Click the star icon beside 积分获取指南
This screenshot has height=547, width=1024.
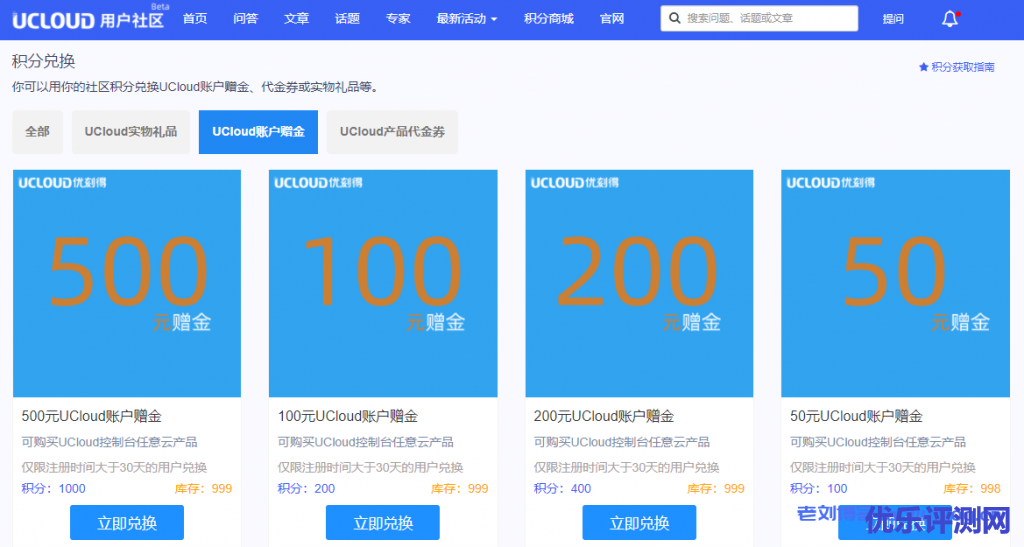(x=923, y=67)
